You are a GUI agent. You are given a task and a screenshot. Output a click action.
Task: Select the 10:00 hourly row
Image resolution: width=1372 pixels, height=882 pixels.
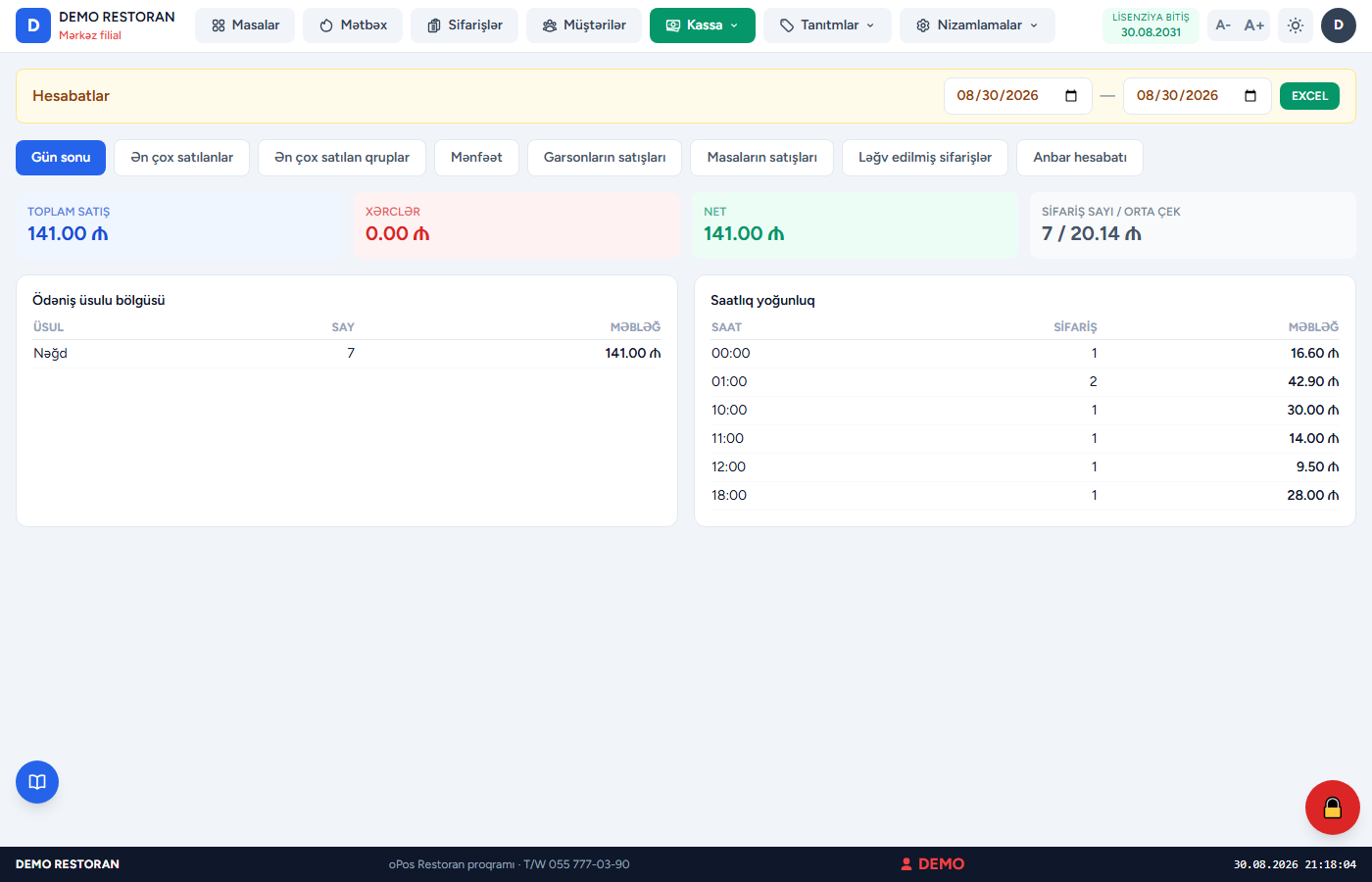coord(1025,411)
